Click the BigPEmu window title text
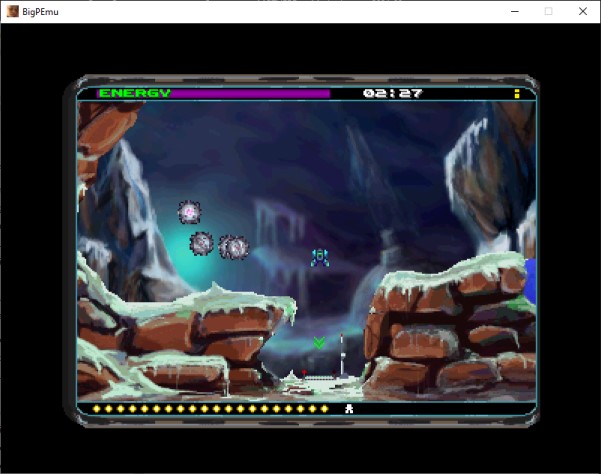601x474 pixels. click(42, 11)
